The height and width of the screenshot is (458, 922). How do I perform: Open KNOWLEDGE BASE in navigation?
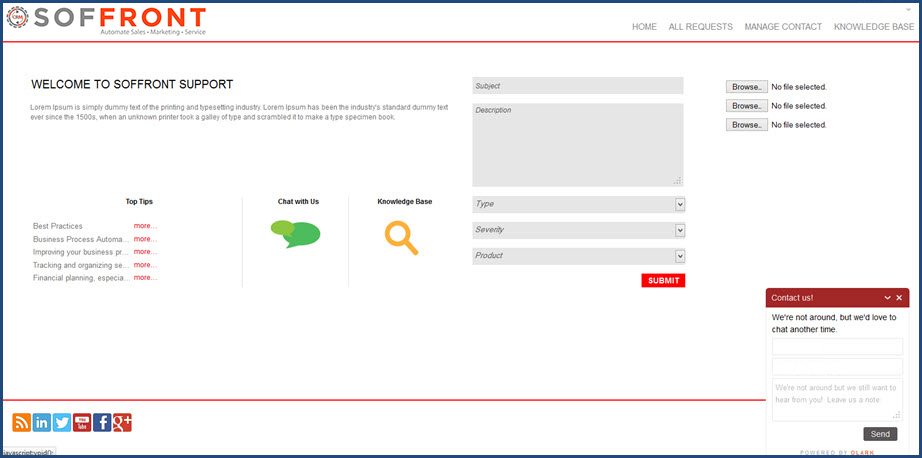point(874,27)
